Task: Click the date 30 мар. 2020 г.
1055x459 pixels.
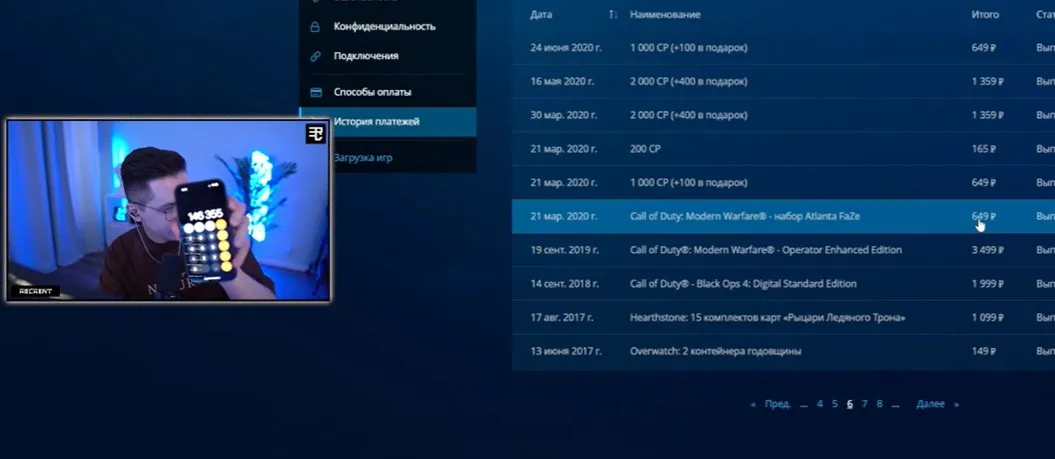Action: coord(564,115)
